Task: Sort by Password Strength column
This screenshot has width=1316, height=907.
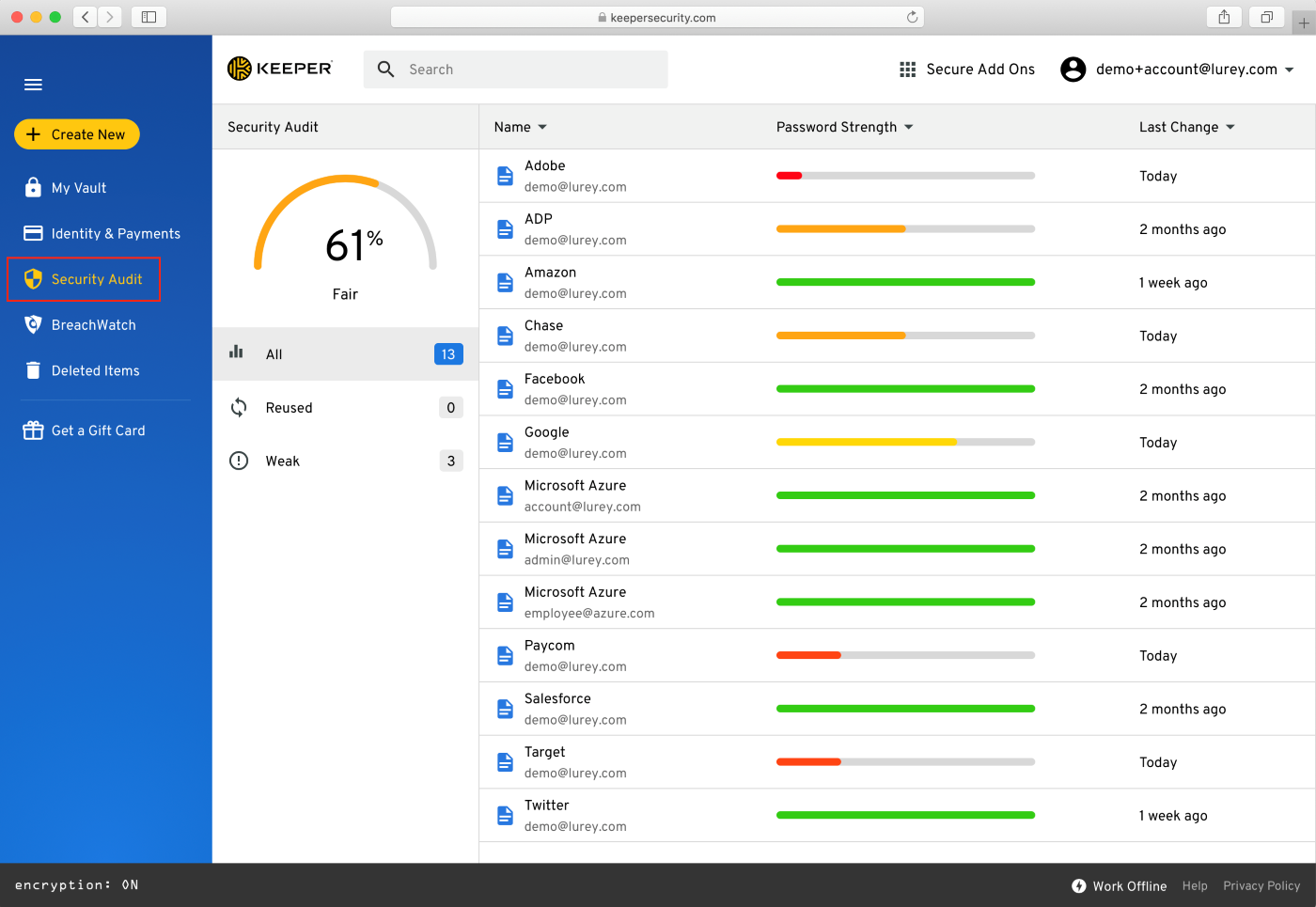Action: click(x=845, y=127)
